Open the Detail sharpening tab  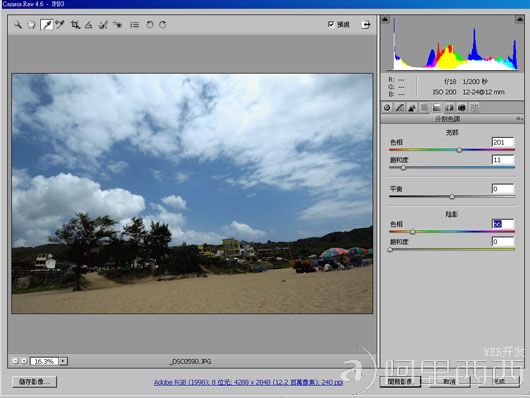coord(412,108)
